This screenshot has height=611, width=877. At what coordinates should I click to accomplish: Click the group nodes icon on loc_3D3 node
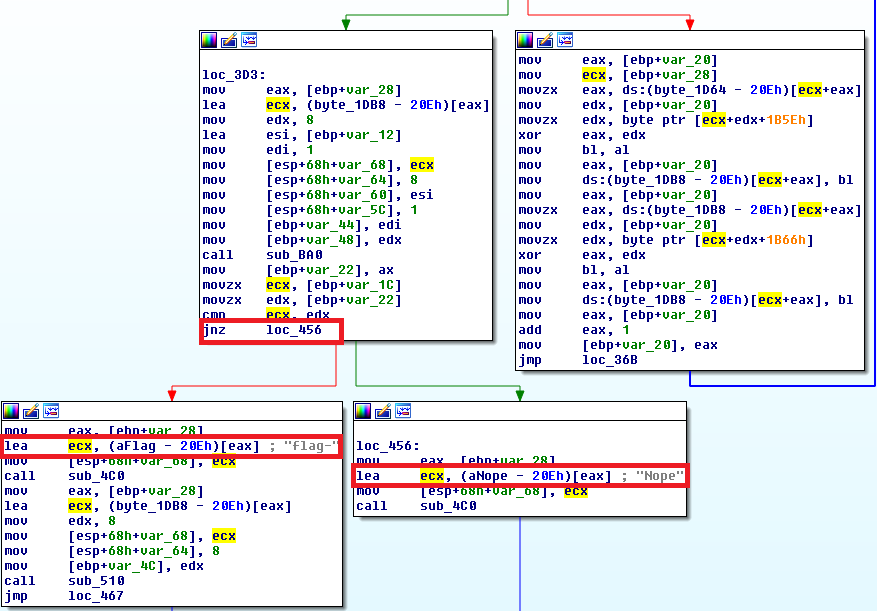[249, 40]
